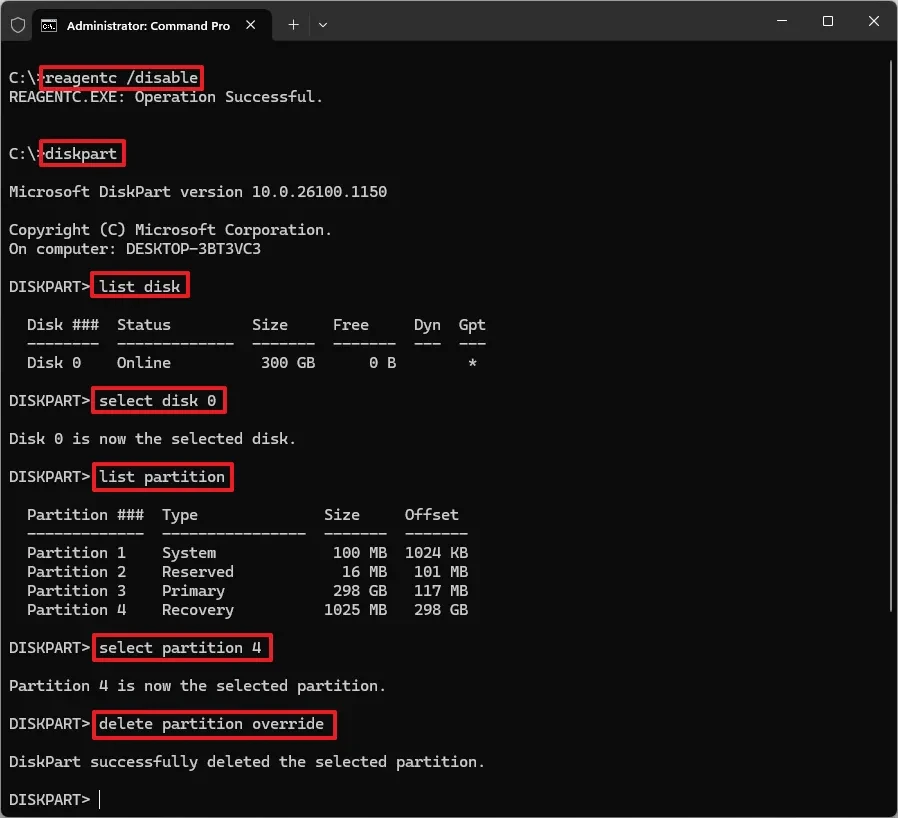Click the 'list partition' command text
The height and width of the screenshot is (818, 898).
[162, 477]
